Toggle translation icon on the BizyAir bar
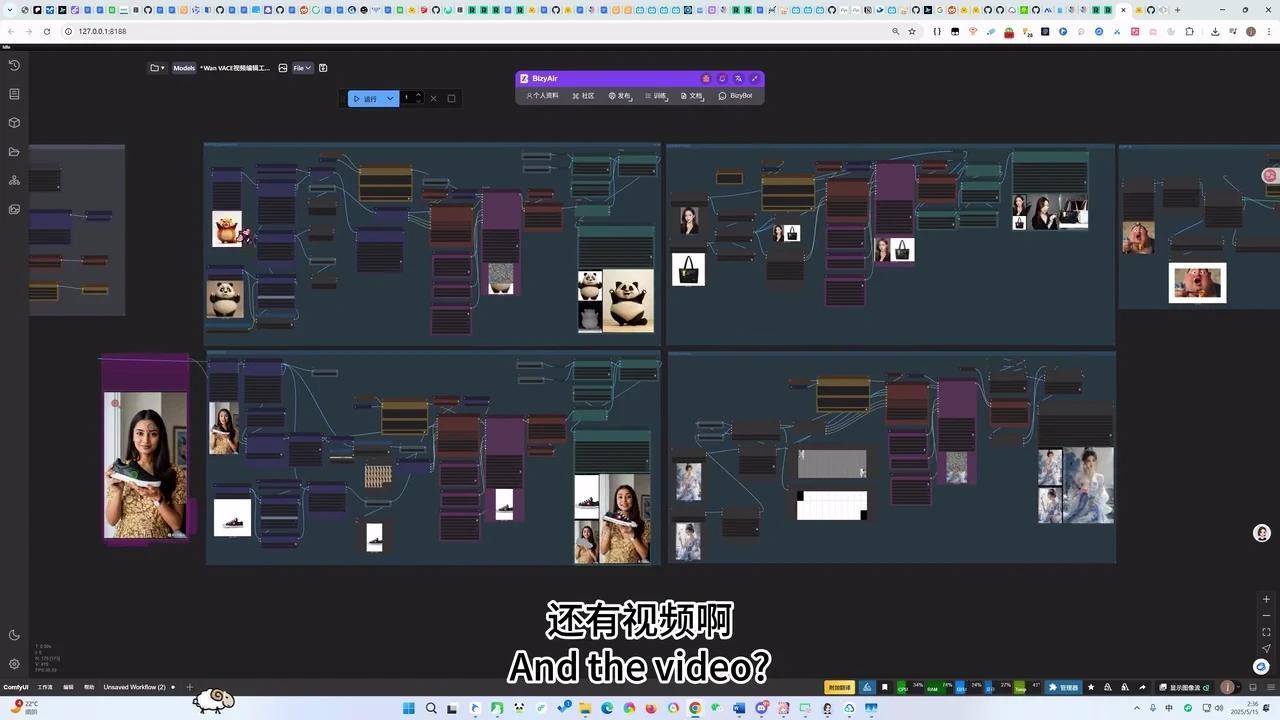This screenshot has width=1280, height=720. 738,78
